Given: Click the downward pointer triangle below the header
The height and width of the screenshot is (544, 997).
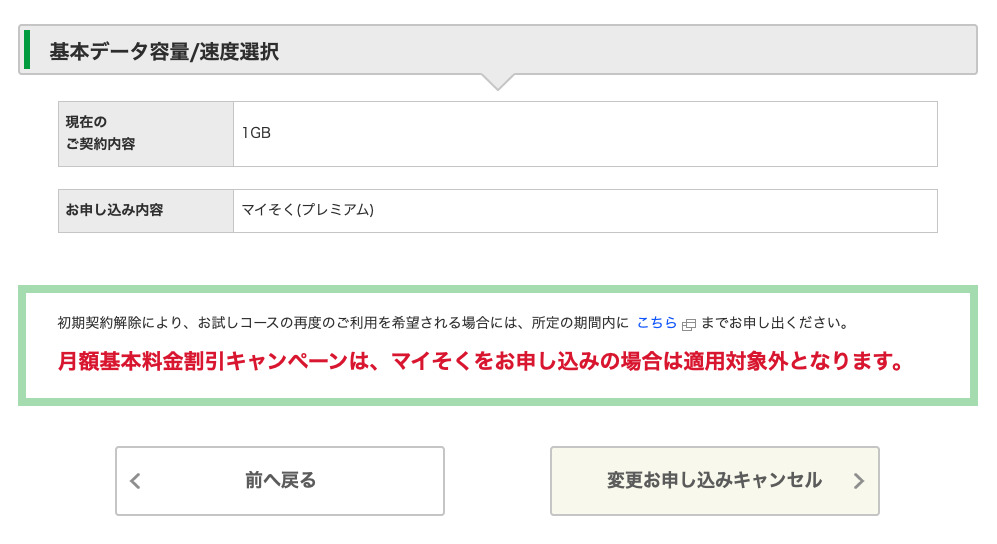Looking at the screenshot, I should 497,82.
